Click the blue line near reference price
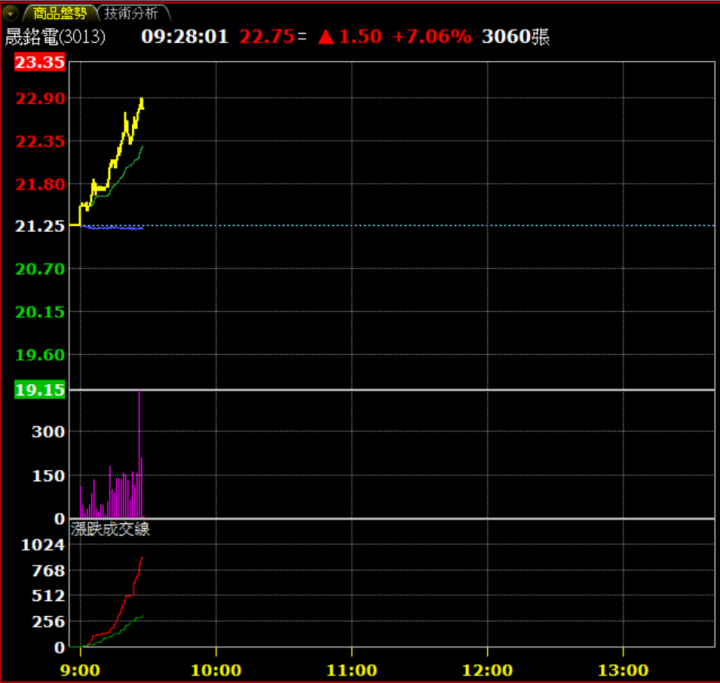 pos(112,228)
